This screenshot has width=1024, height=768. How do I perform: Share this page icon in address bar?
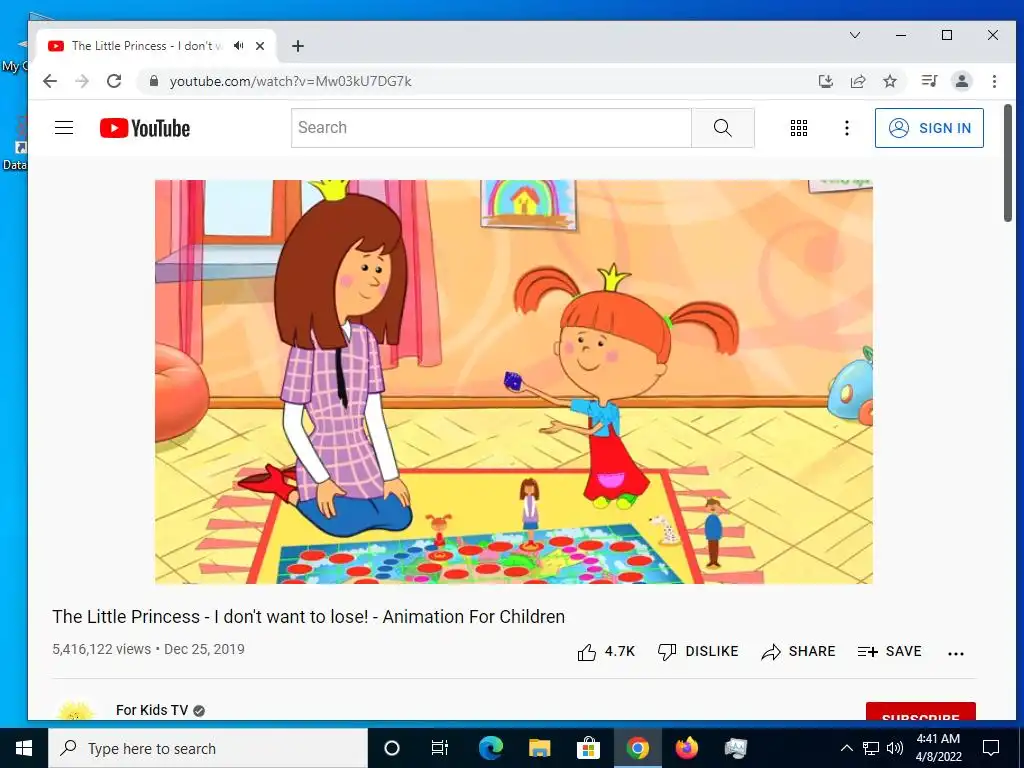coord(857,81)
